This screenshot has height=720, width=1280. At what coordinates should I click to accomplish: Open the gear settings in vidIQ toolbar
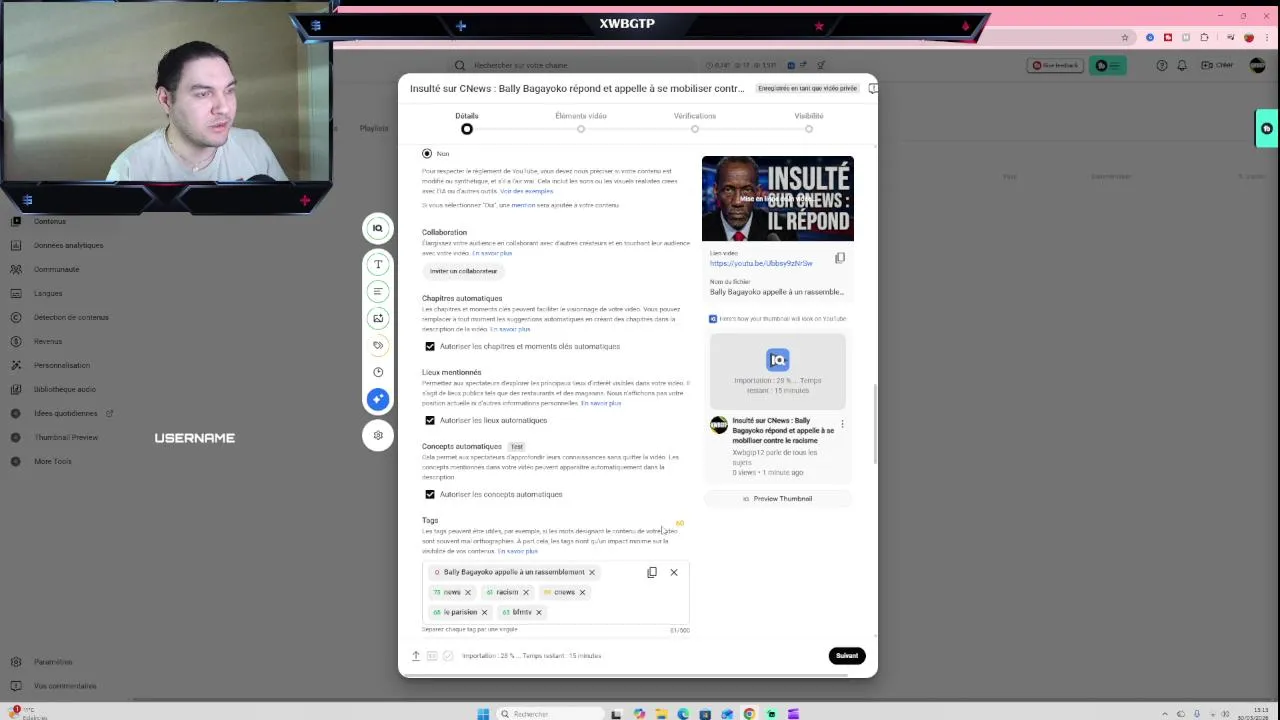(378, 435)
